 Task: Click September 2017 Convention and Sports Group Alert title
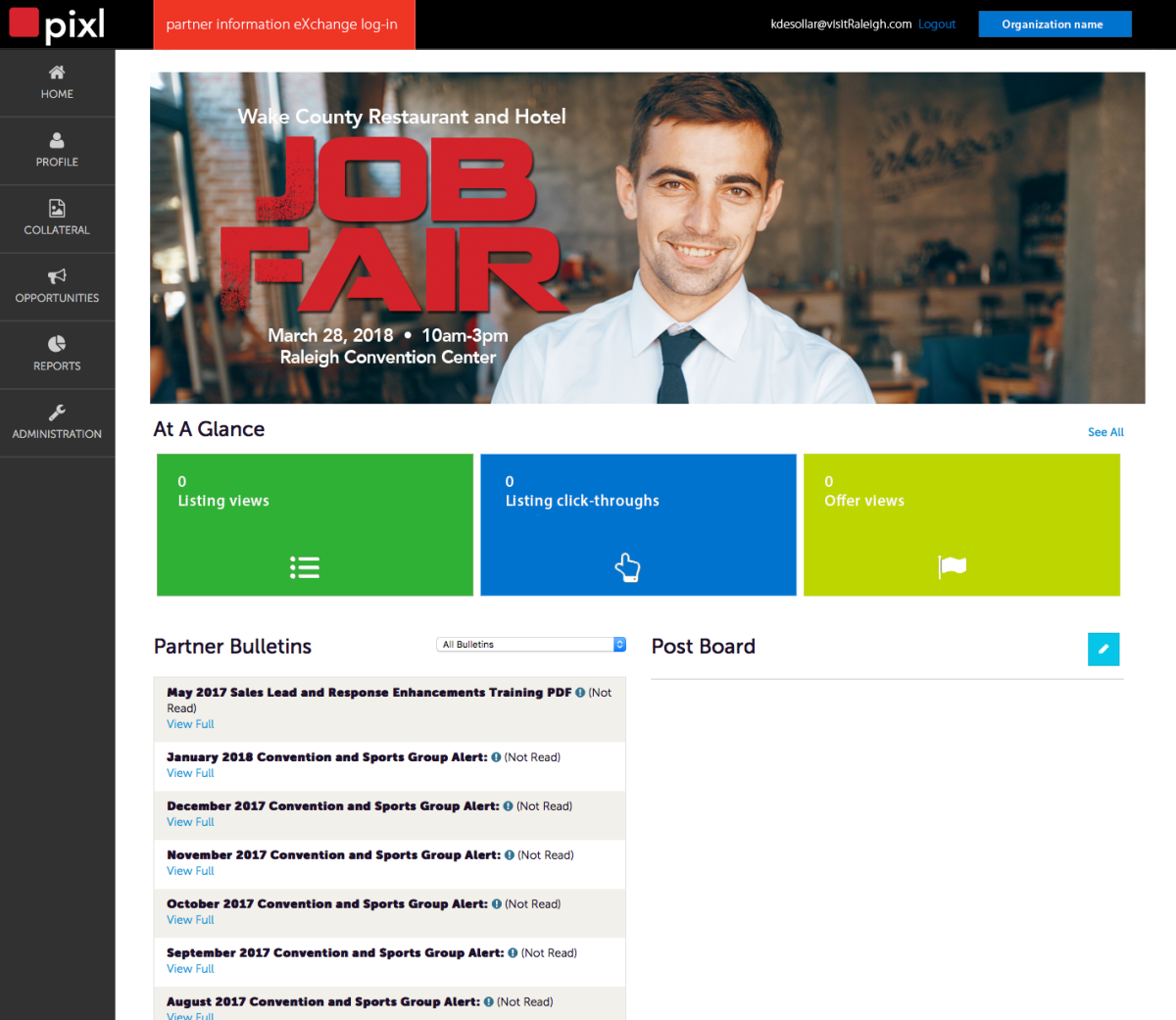pyautogui.click(x=335, y=953)
